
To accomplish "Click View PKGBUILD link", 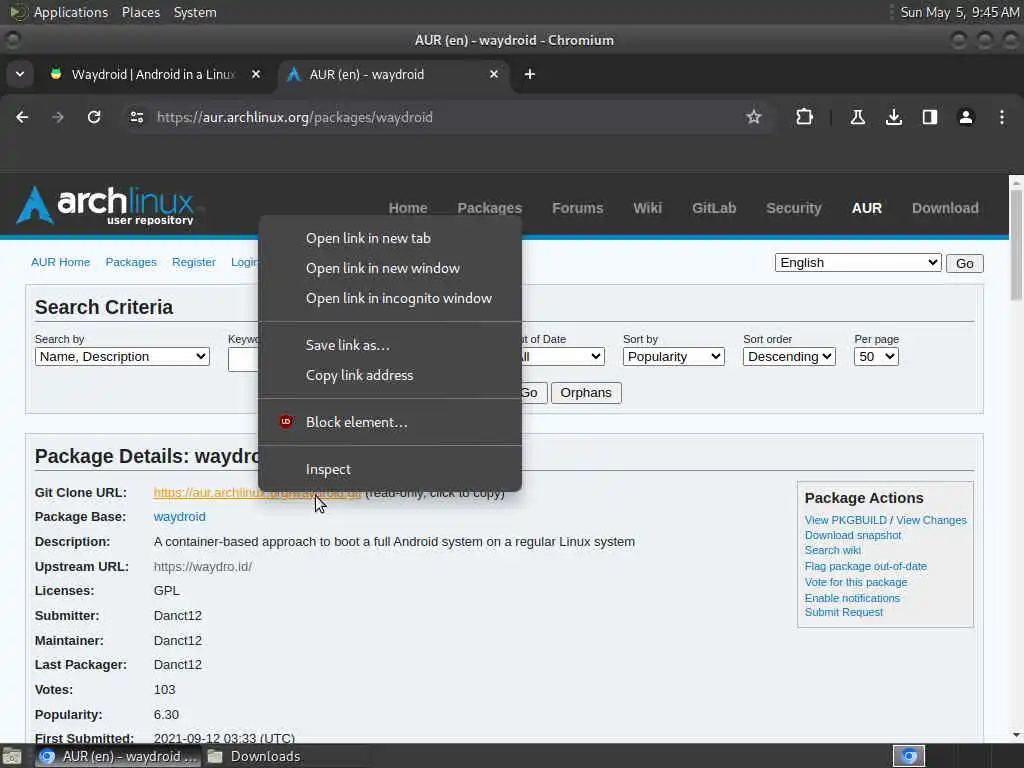I will tap(846, 520).
